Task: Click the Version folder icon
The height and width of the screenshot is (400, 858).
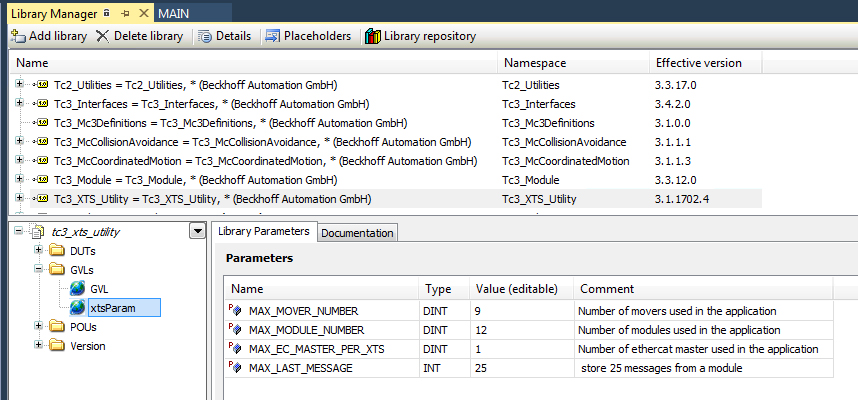Action: [x=56, y=346]
